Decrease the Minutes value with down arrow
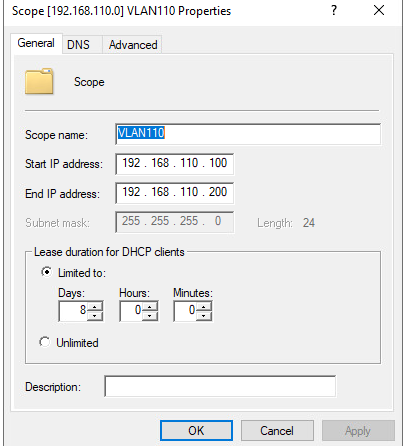This screenshot has height=446, width=406. point(204,316)
